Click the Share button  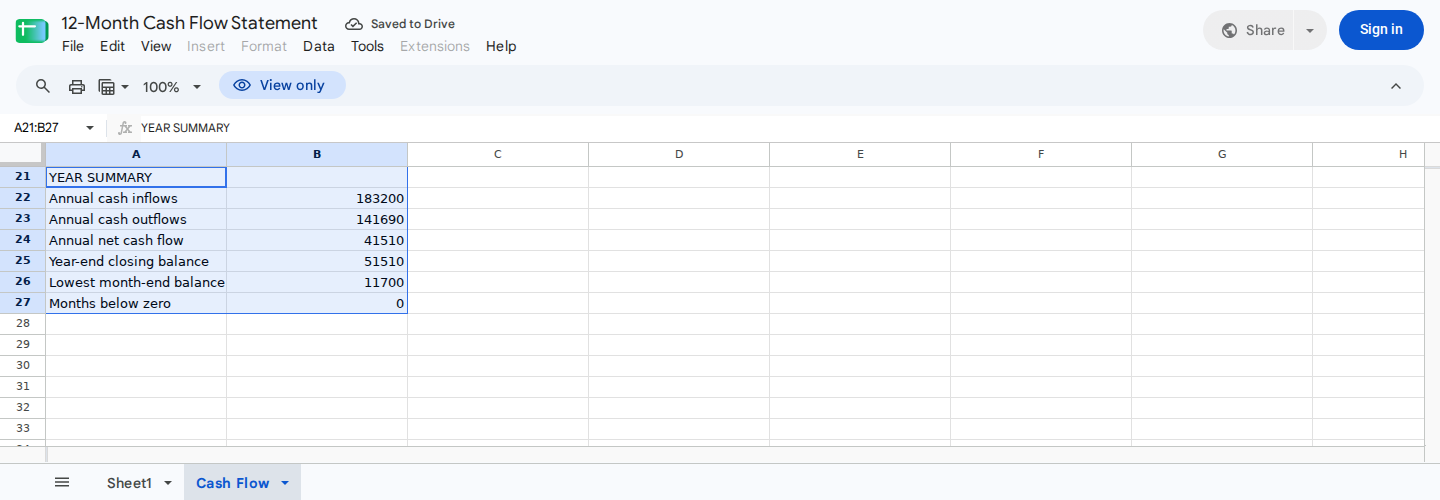coord(1251,30)
